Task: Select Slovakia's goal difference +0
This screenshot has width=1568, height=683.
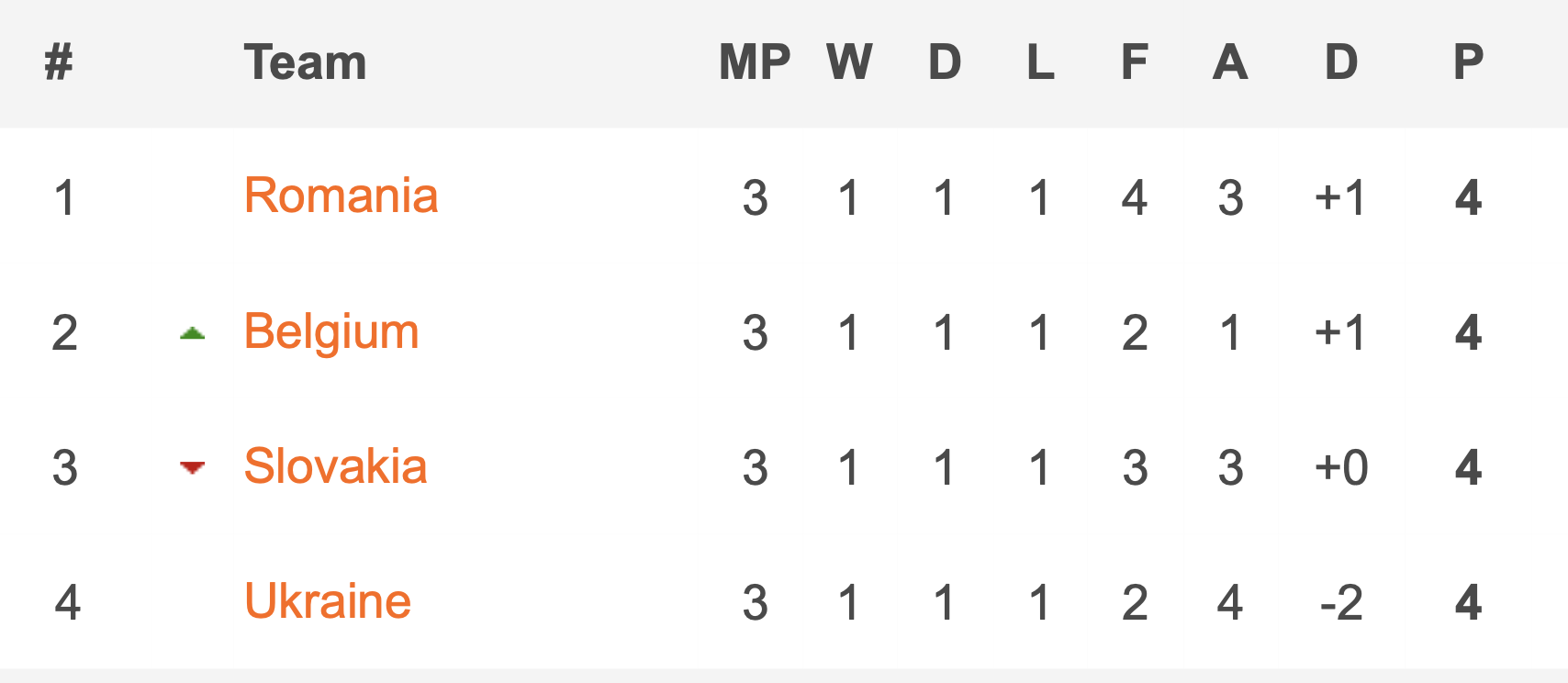Action: coord(1341,468)
